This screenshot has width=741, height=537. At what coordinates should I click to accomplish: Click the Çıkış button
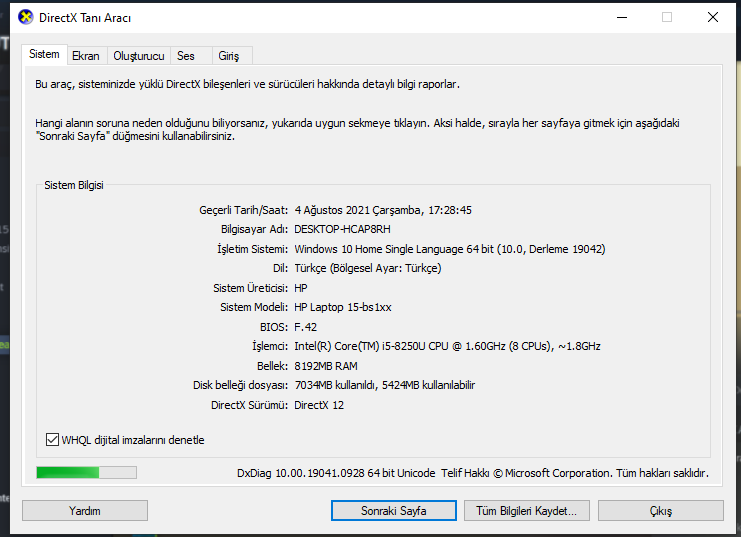click(661, 511)
